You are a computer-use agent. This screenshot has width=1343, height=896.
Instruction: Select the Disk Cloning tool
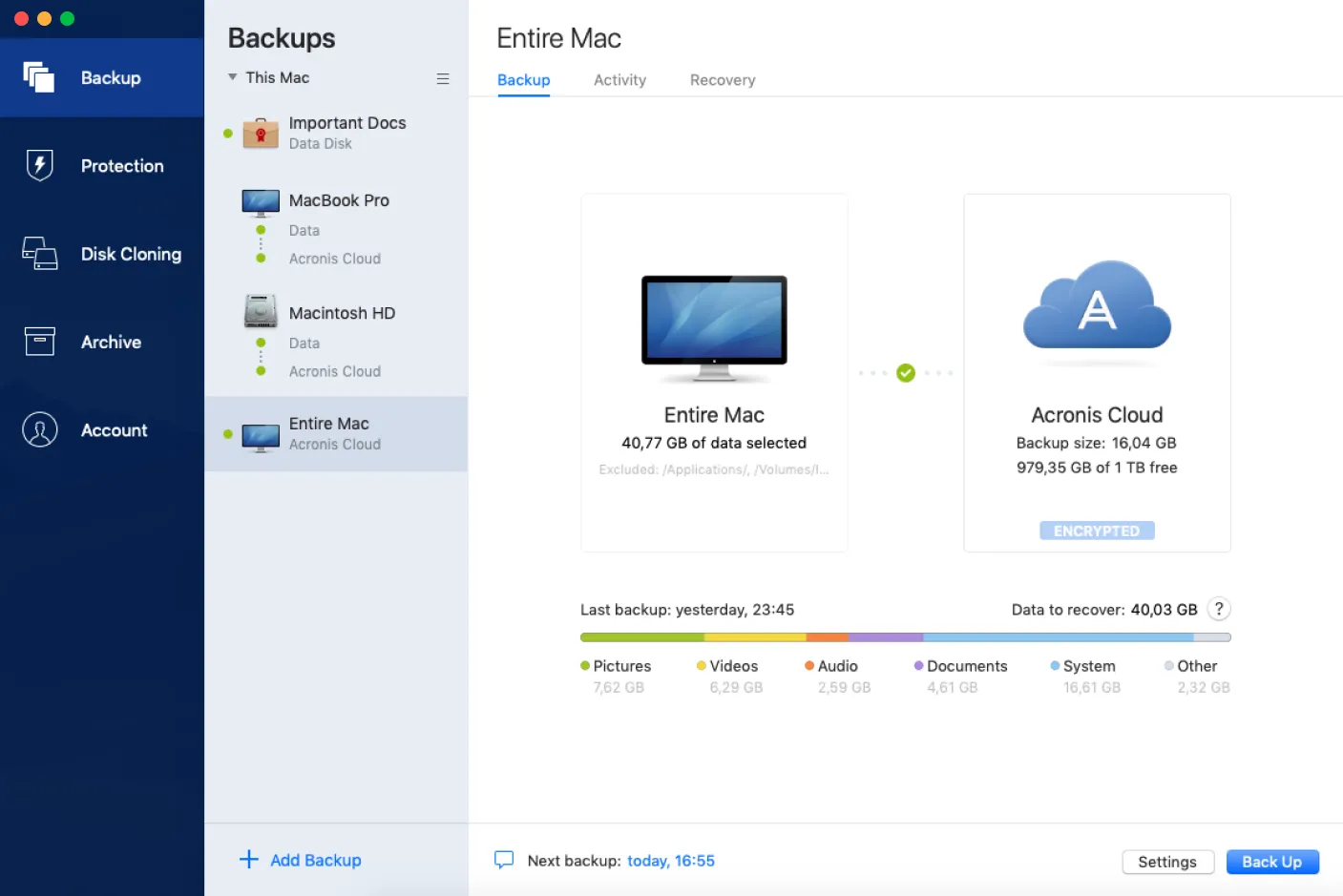(102, 254)
